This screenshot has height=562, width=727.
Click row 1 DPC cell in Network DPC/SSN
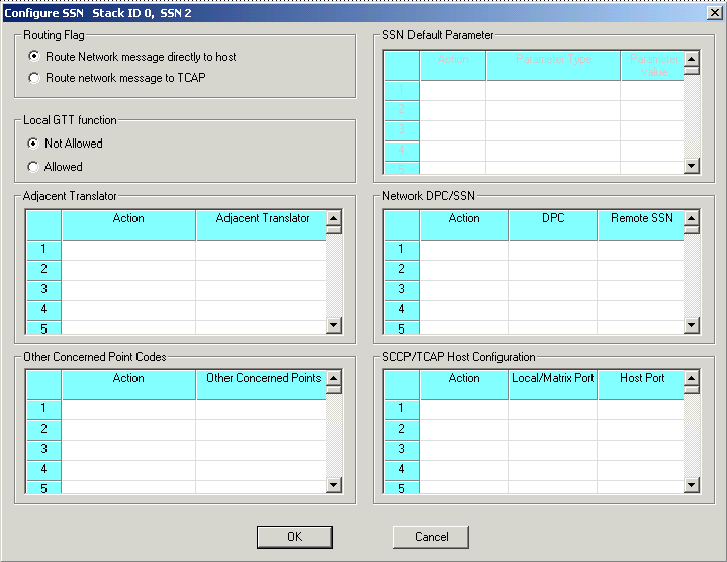(553, 249)
